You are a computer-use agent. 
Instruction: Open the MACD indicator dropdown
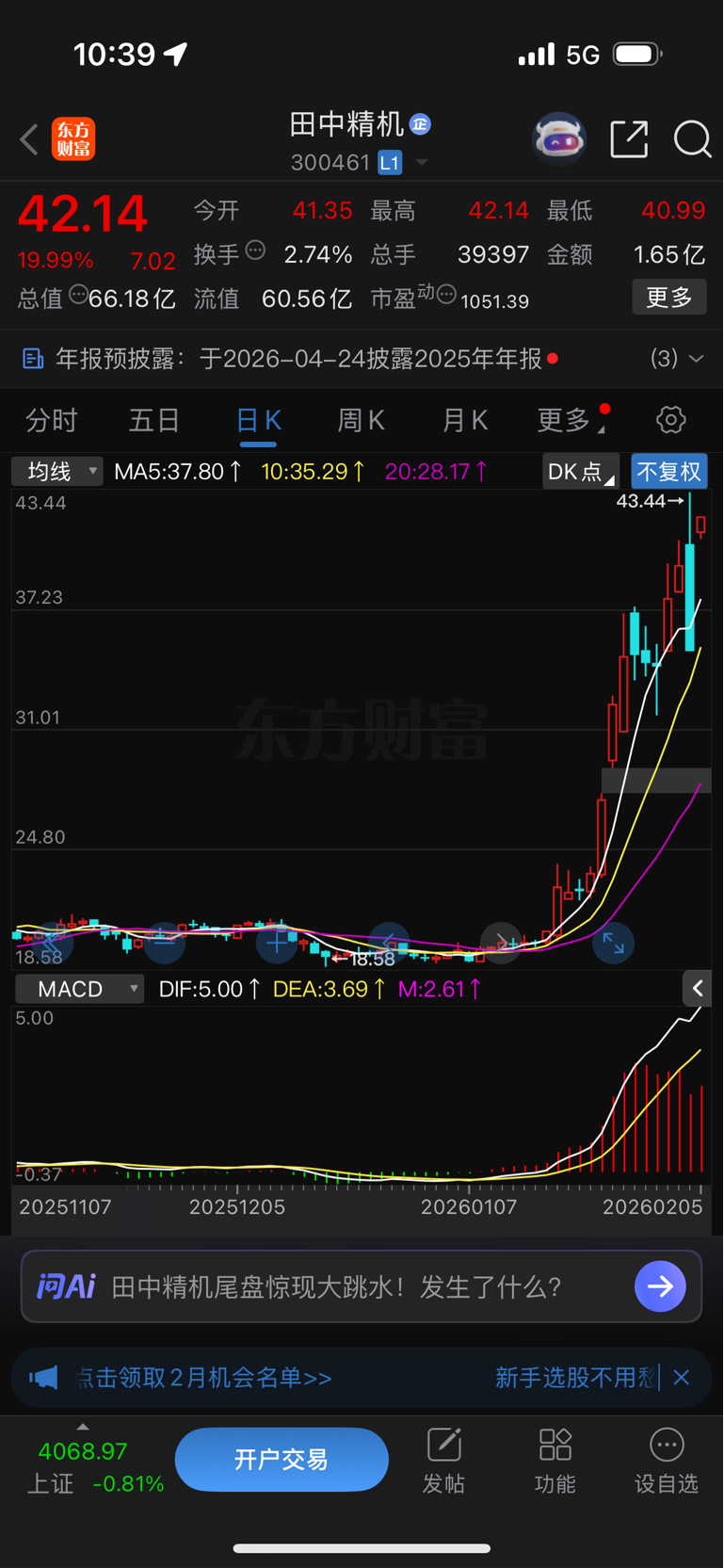pyautogui.click(x=80, y=989)
